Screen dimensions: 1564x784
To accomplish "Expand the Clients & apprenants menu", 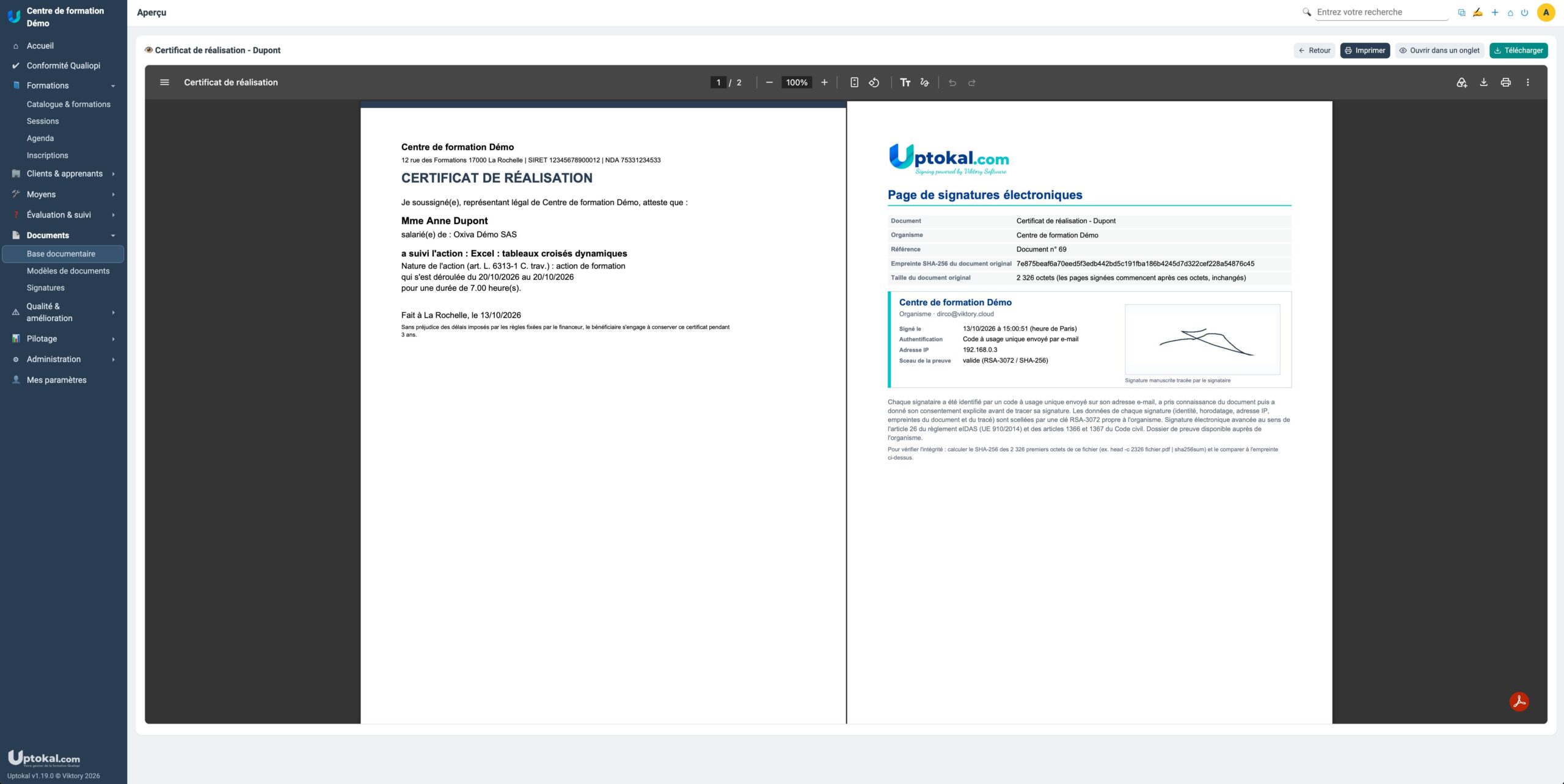I will [64, 173].
